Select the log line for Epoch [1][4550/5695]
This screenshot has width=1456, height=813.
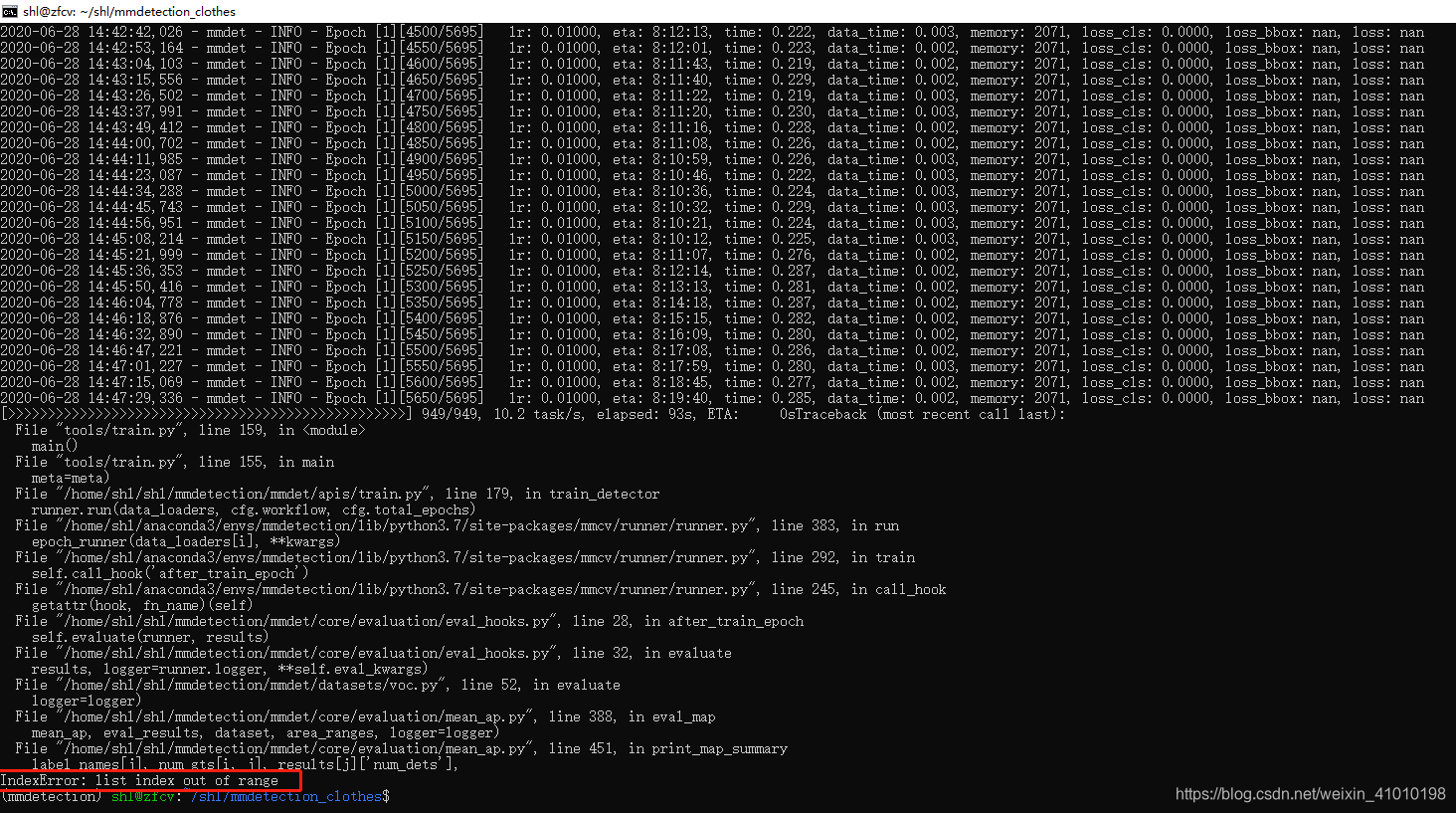pos(712,48)
